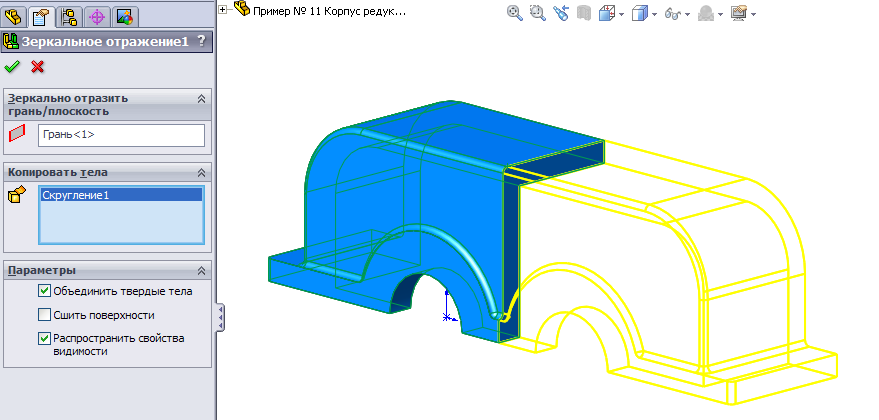Open help for Зеркальное отражение1
This screenshot has height=420, width=879.
coord(201,41)
